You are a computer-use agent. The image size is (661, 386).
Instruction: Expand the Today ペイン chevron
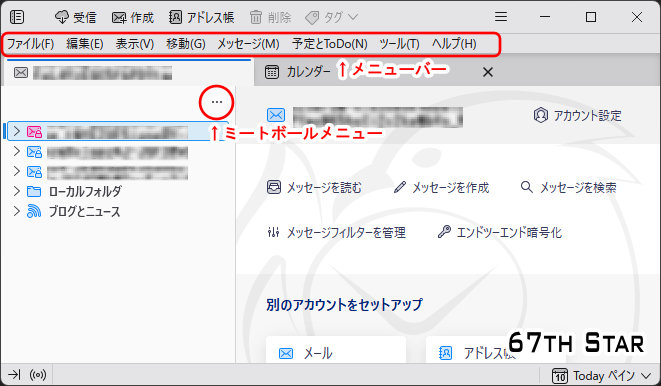click(x=646, y=375)
